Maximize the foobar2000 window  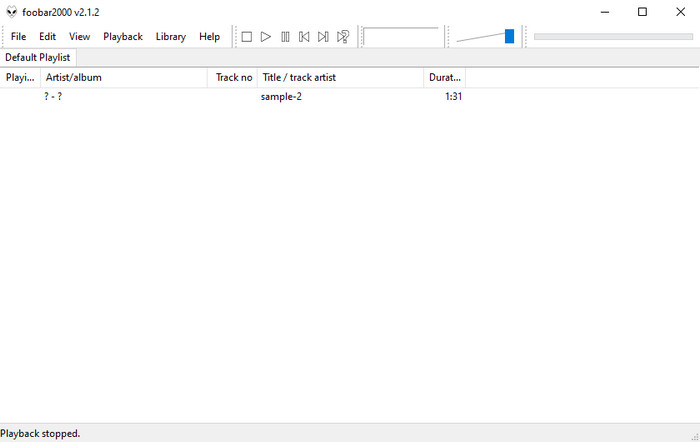[x=642, y=12]
